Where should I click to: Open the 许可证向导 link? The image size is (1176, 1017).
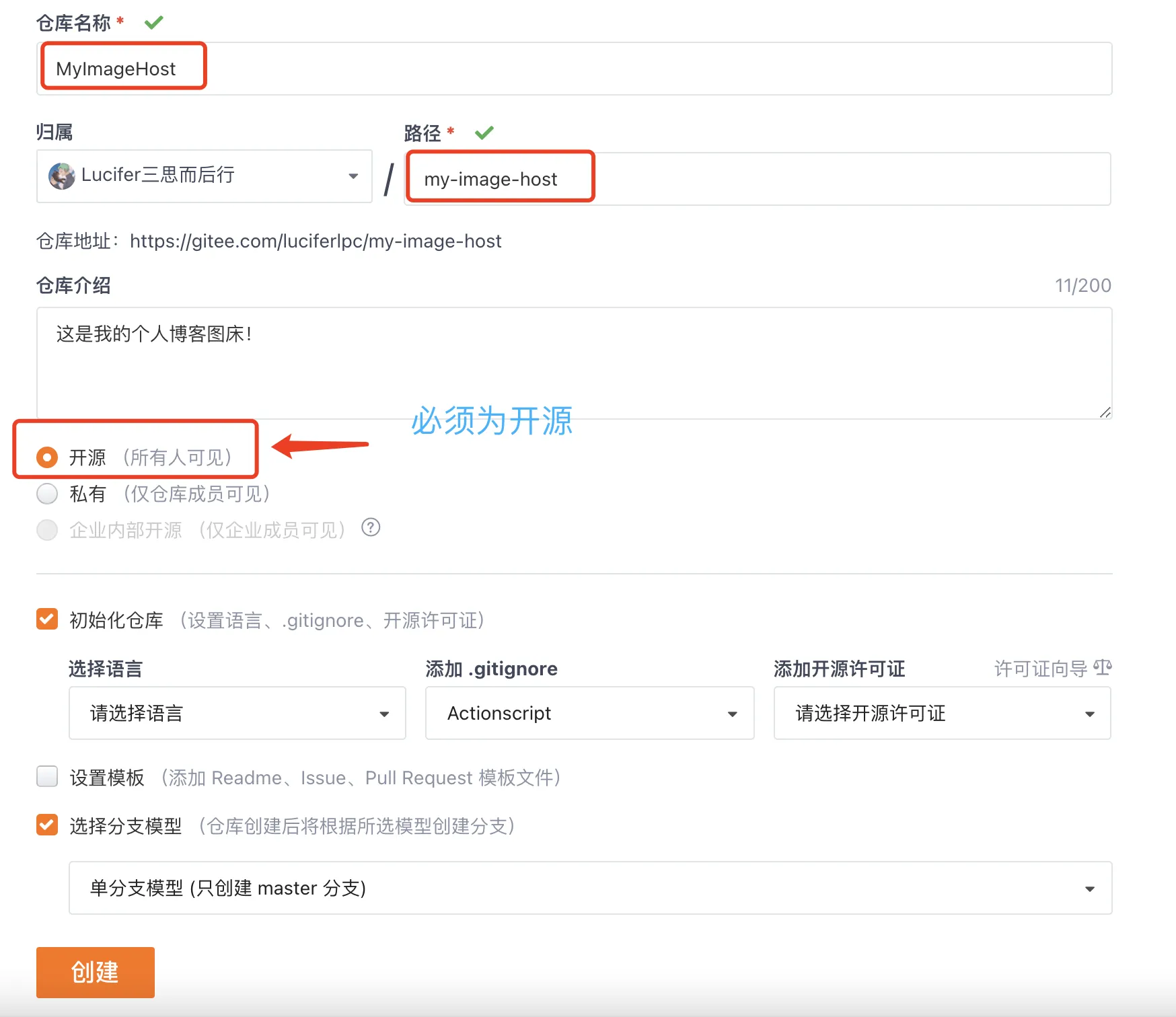[1040, 669]
